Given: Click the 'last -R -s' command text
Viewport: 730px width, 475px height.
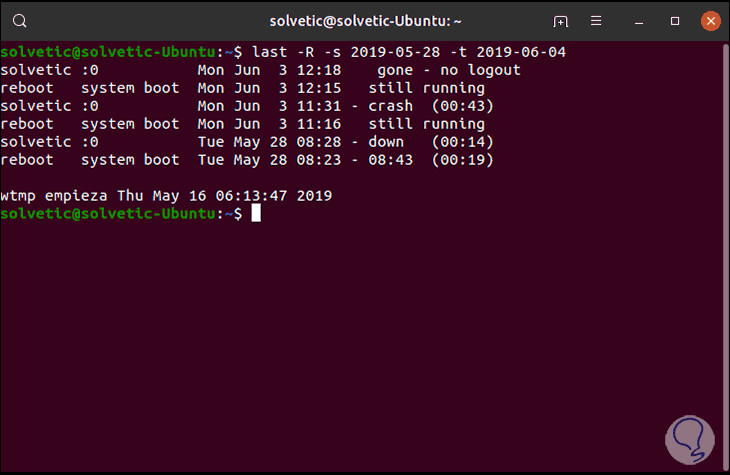Looking at the screenshot, I should click(300, 52).
